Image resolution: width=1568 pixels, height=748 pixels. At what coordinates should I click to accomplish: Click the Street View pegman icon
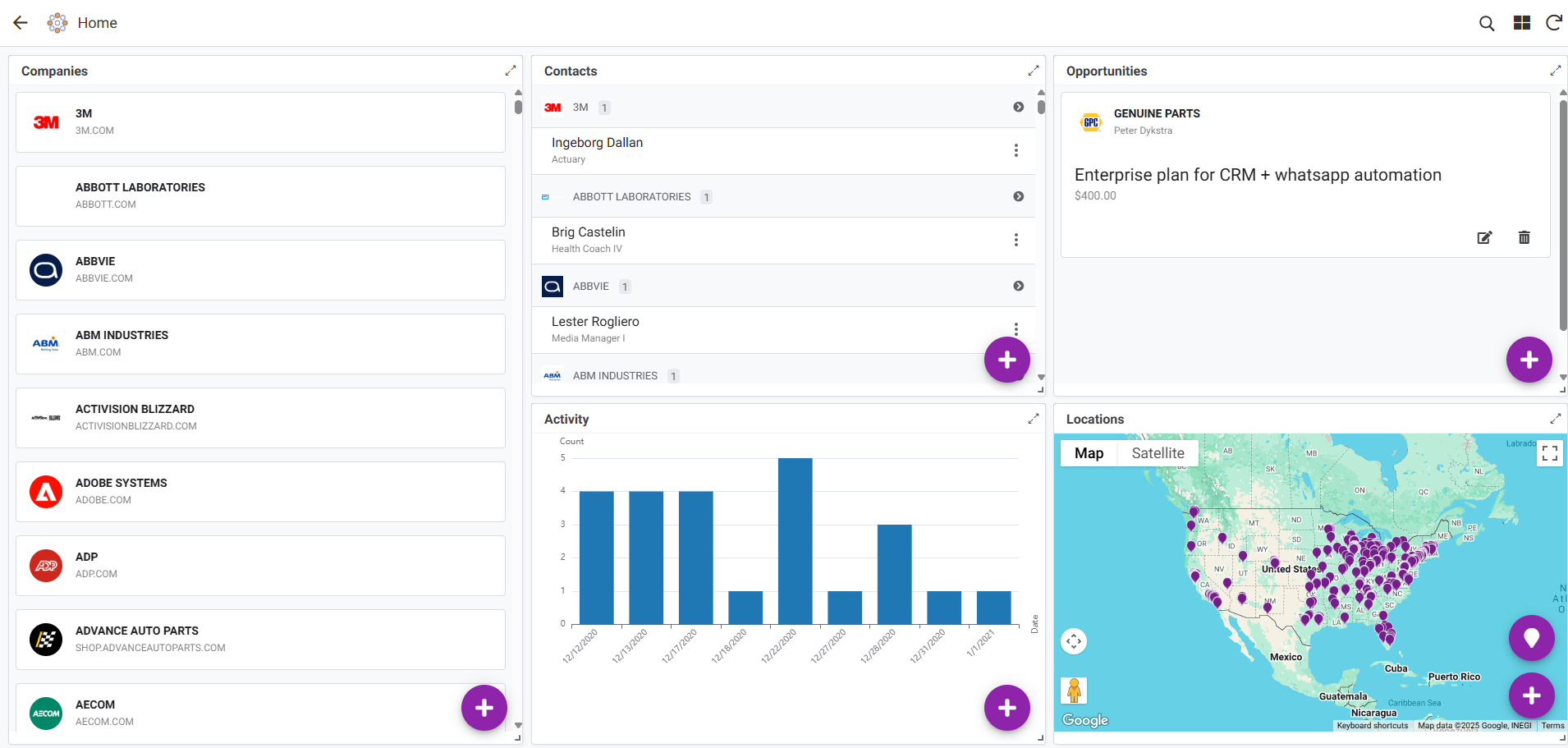[1074, 691]
